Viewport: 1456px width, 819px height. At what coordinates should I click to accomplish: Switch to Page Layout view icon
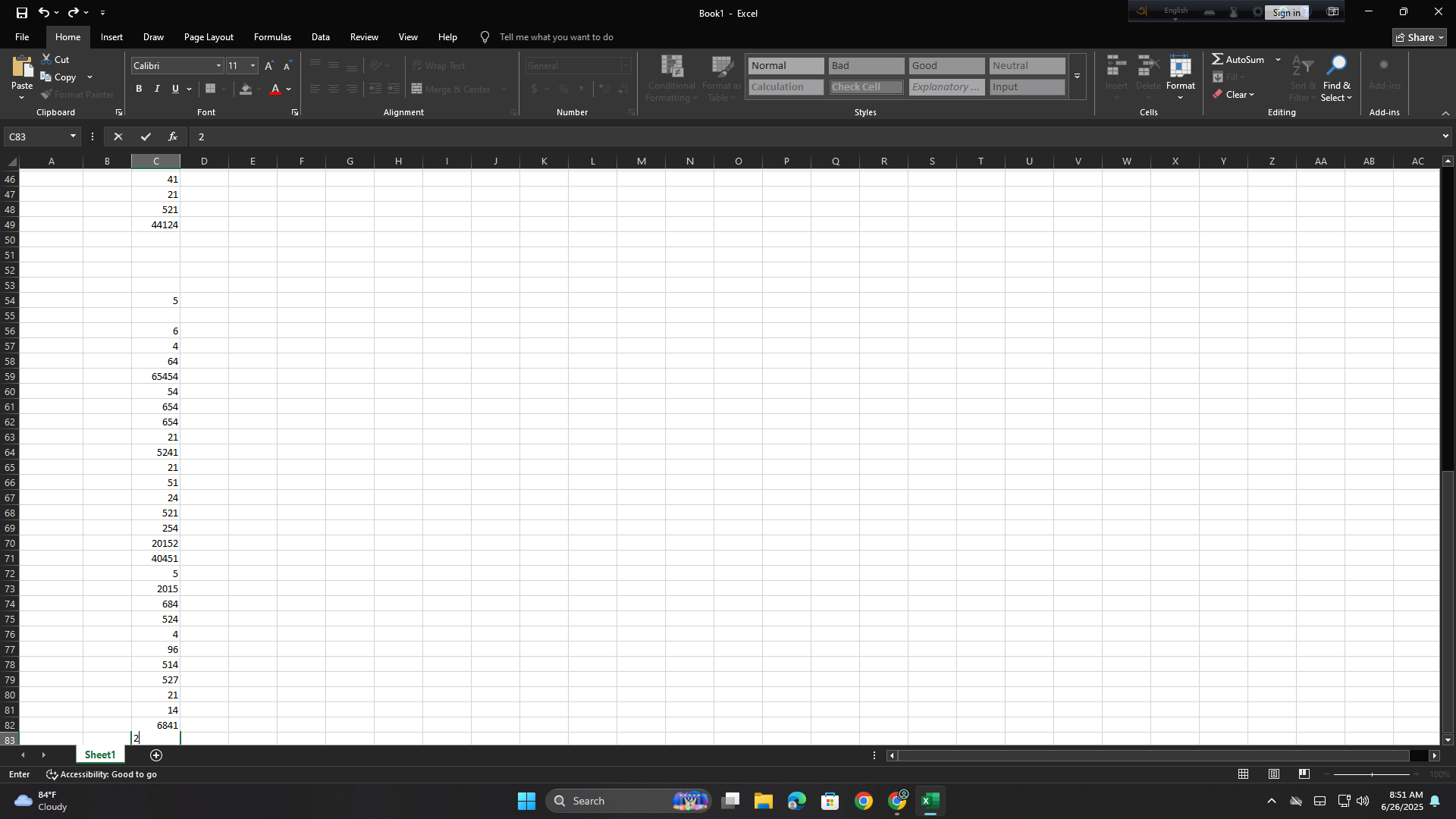1274,774
